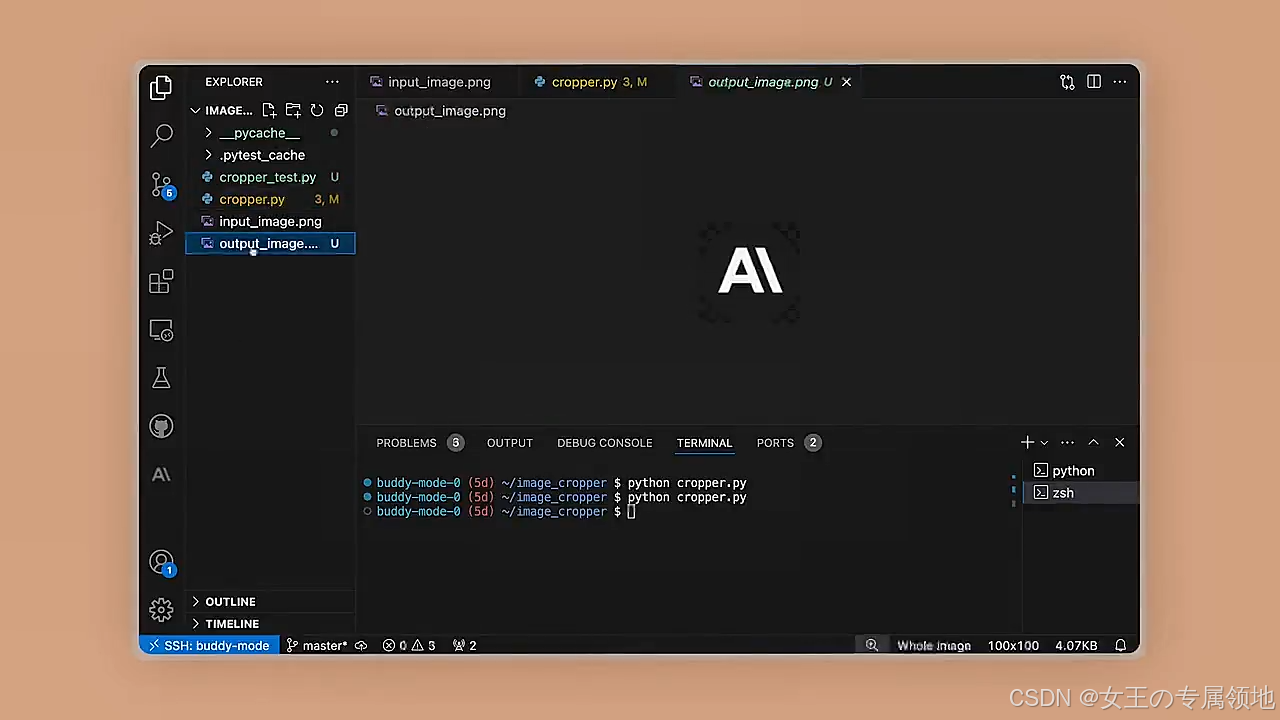Click SSH: buddy-mode remote indicator
Screen dimensions: 1280x720
tap(208, 646)
